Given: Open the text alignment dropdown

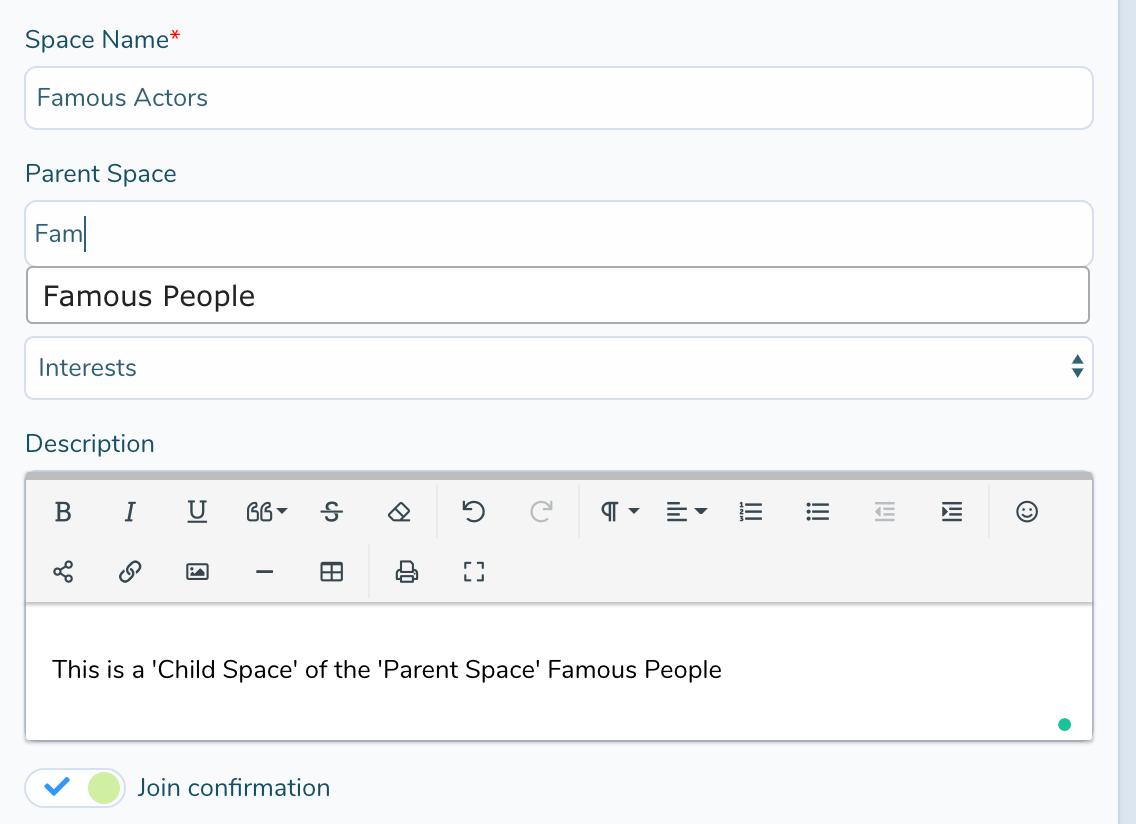Looking at the screenshot, I should (686, 512).
